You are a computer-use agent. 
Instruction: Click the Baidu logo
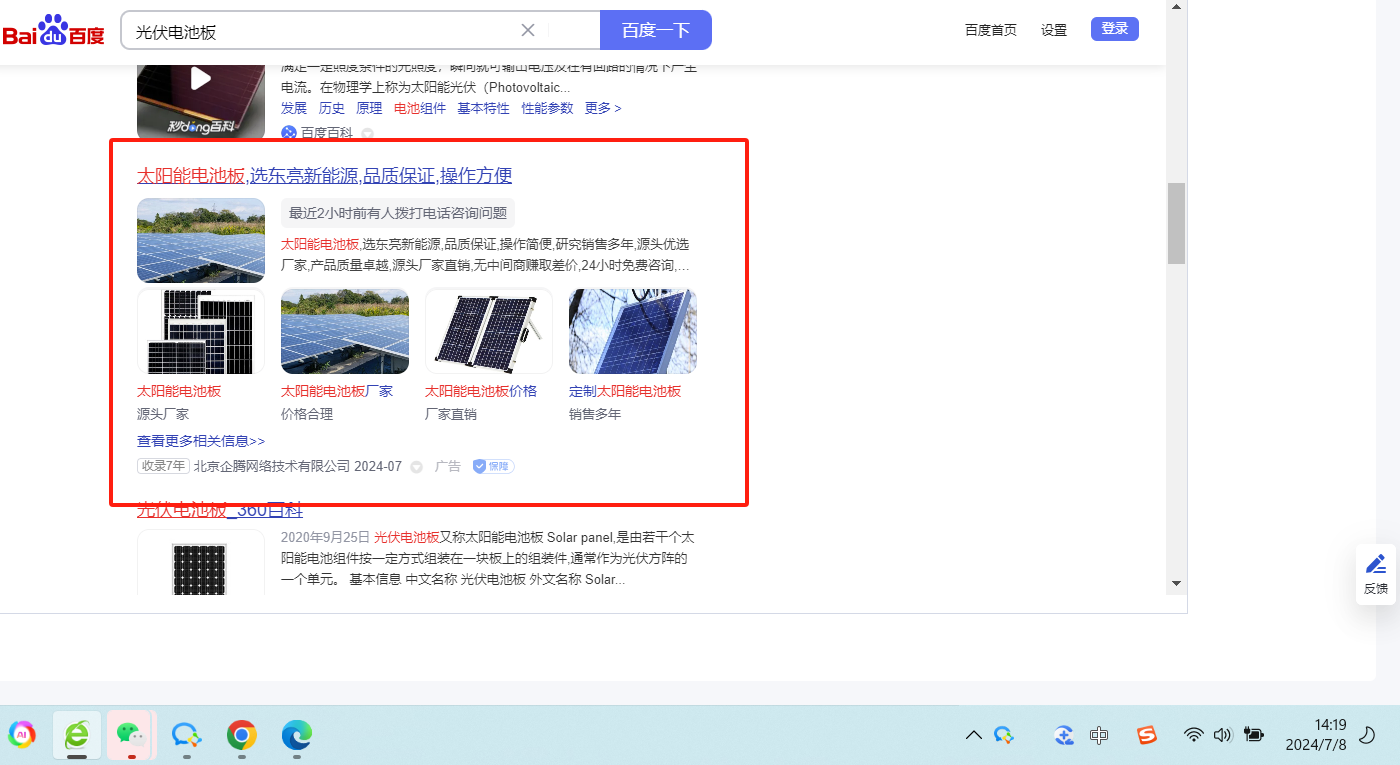[x=54, y=31]
